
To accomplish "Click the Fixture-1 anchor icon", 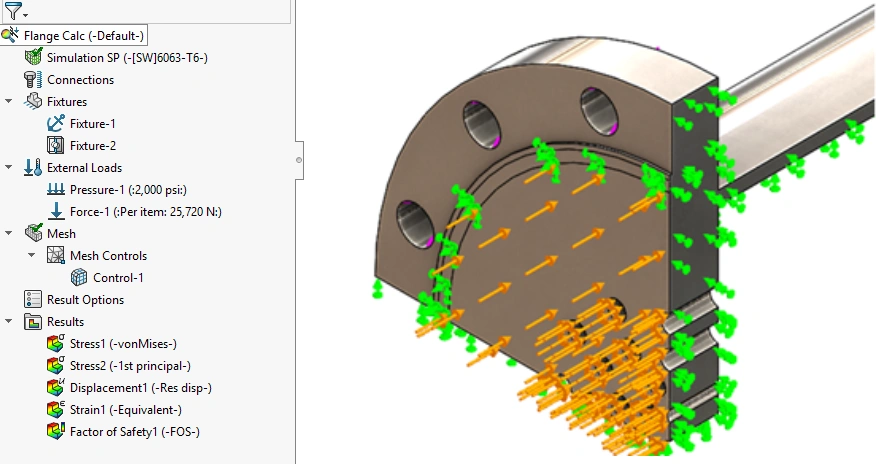I will 56,123.
